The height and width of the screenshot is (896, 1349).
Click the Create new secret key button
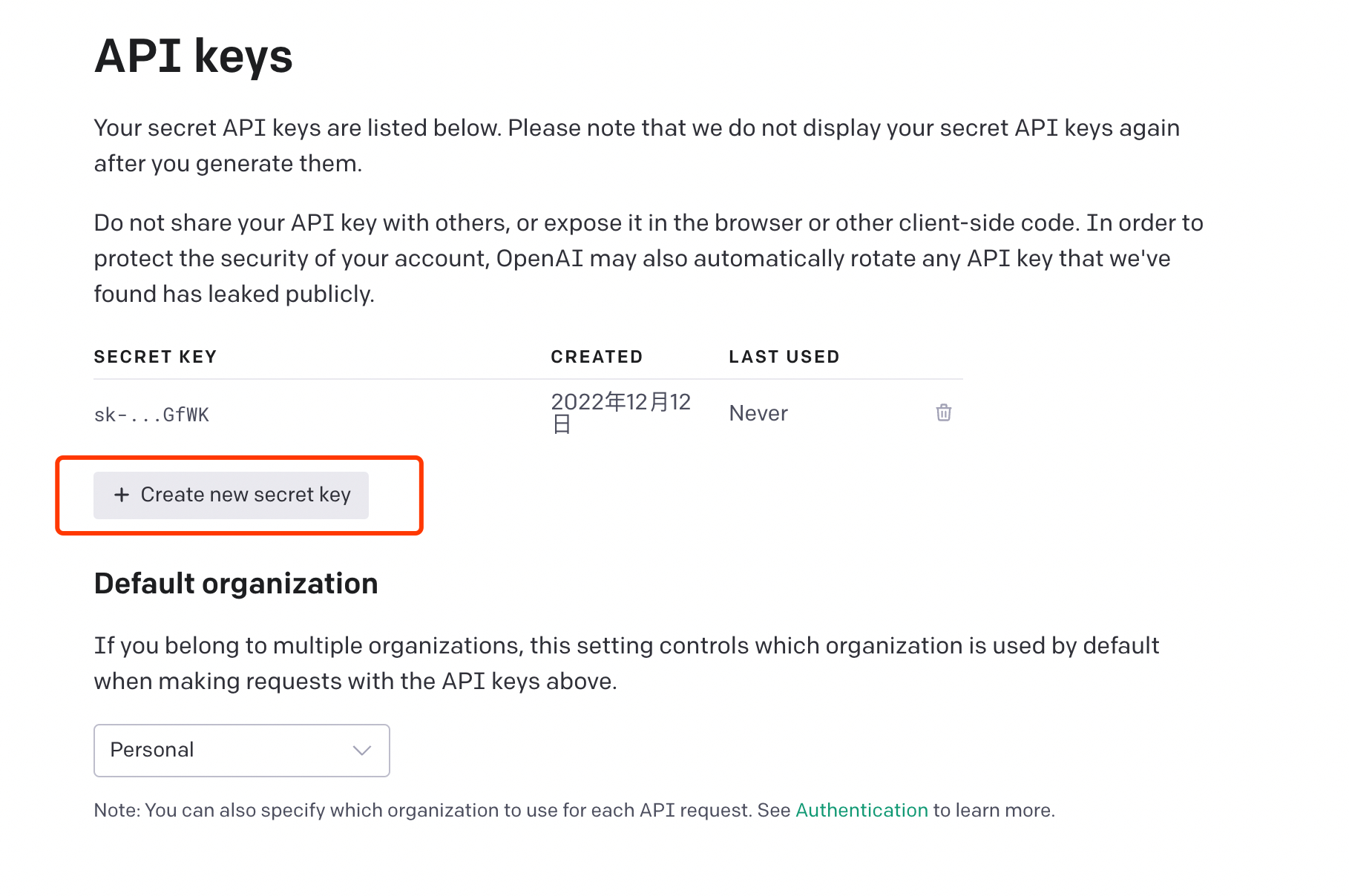(x=231, y=495)
